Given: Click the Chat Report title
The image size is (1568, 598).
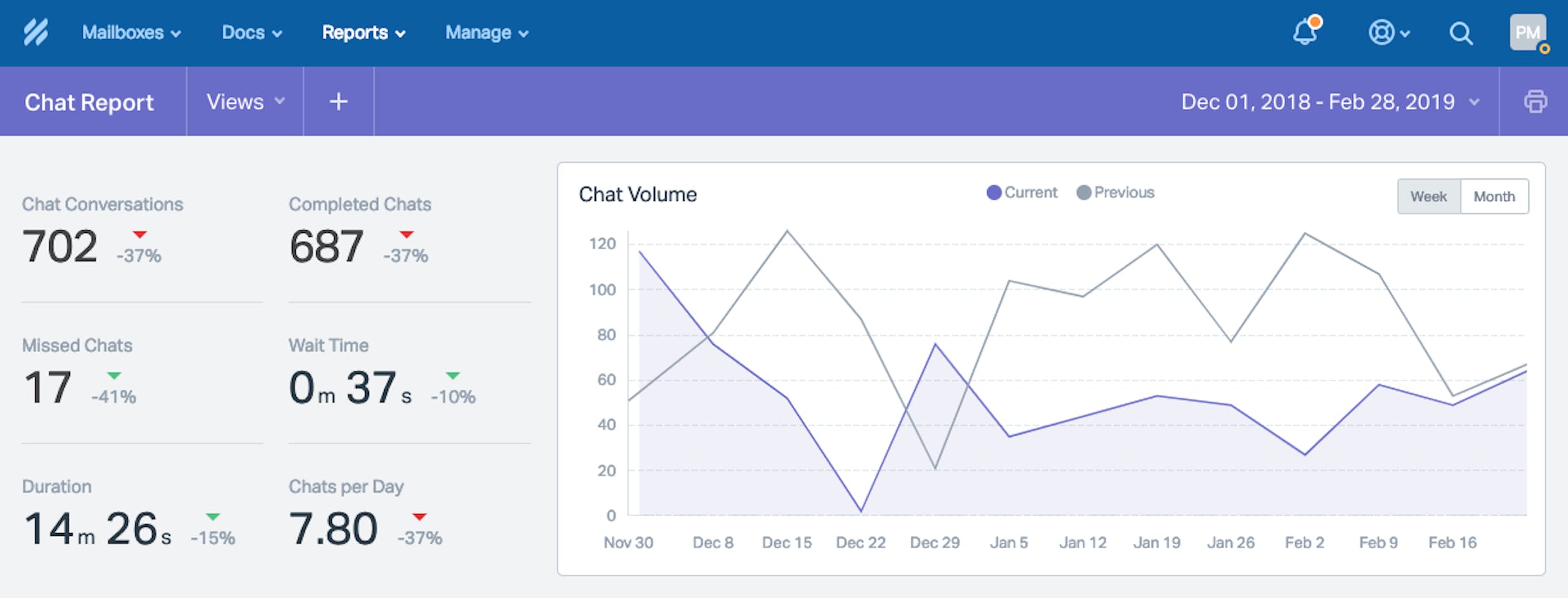Looking at the screenshot, I should (x=89, y=102).
